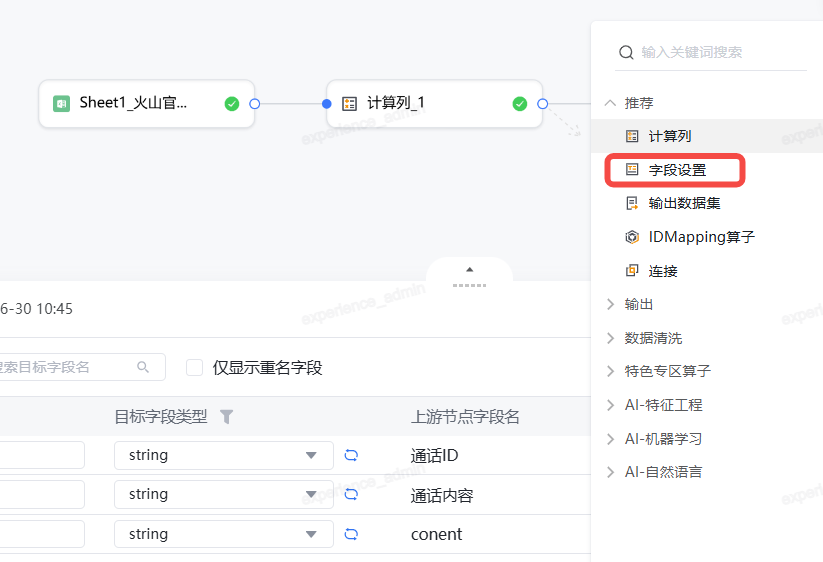This screenshot has width=823, height=562.
Task: Expand the 输出 category
Action: coord(610,304)
